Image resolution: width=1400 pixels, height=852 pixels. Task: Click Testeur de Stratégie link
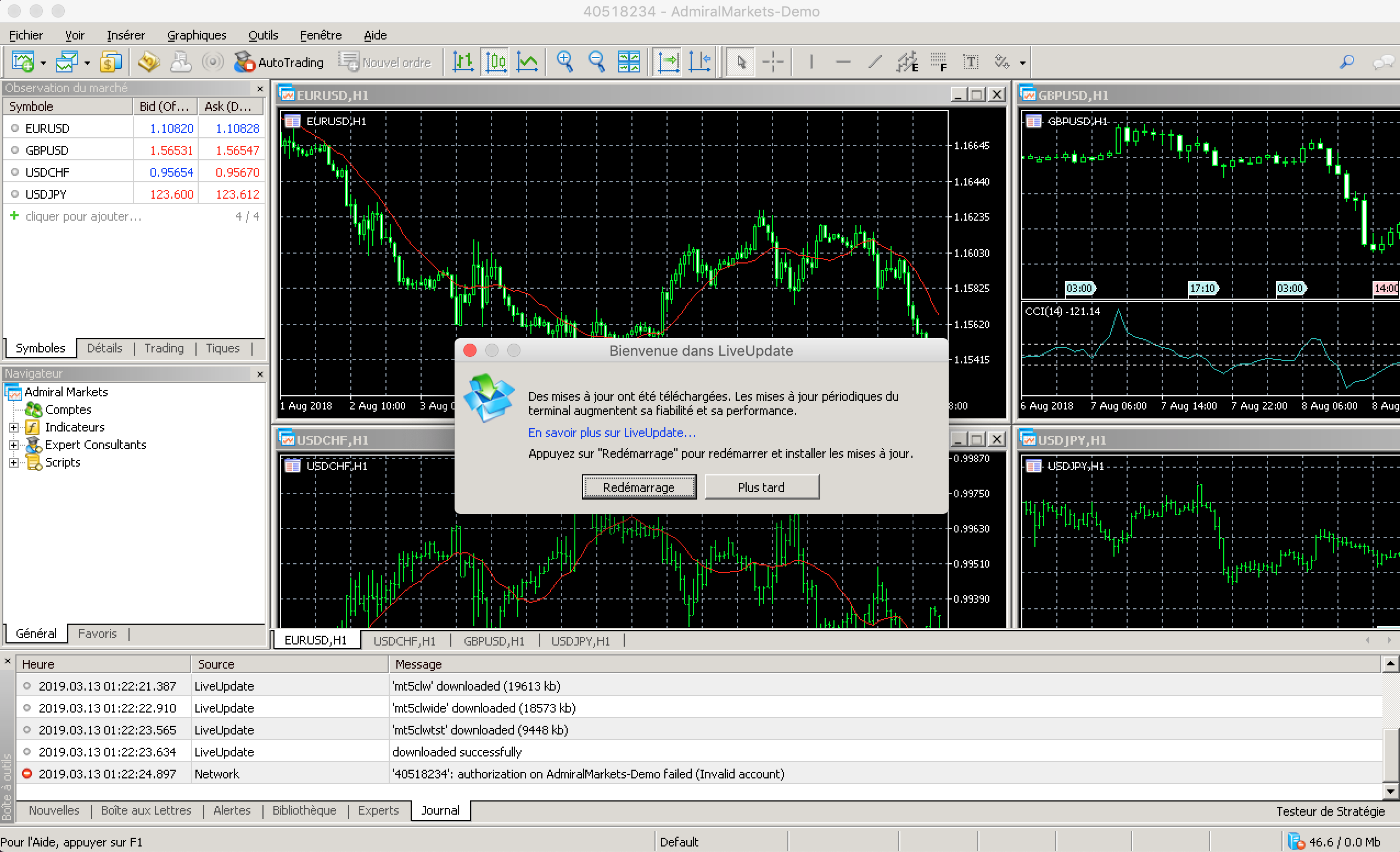[1331, 811]
